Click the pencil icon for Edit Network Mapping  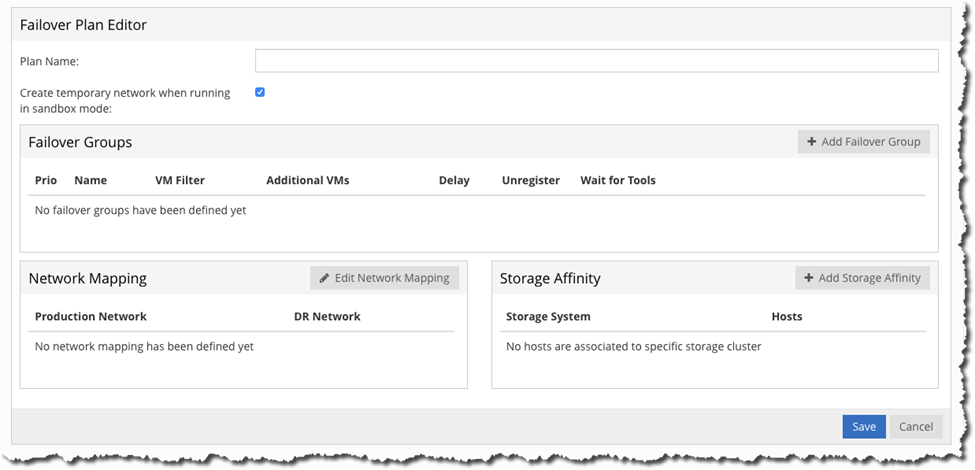click(x=324, y=278)
